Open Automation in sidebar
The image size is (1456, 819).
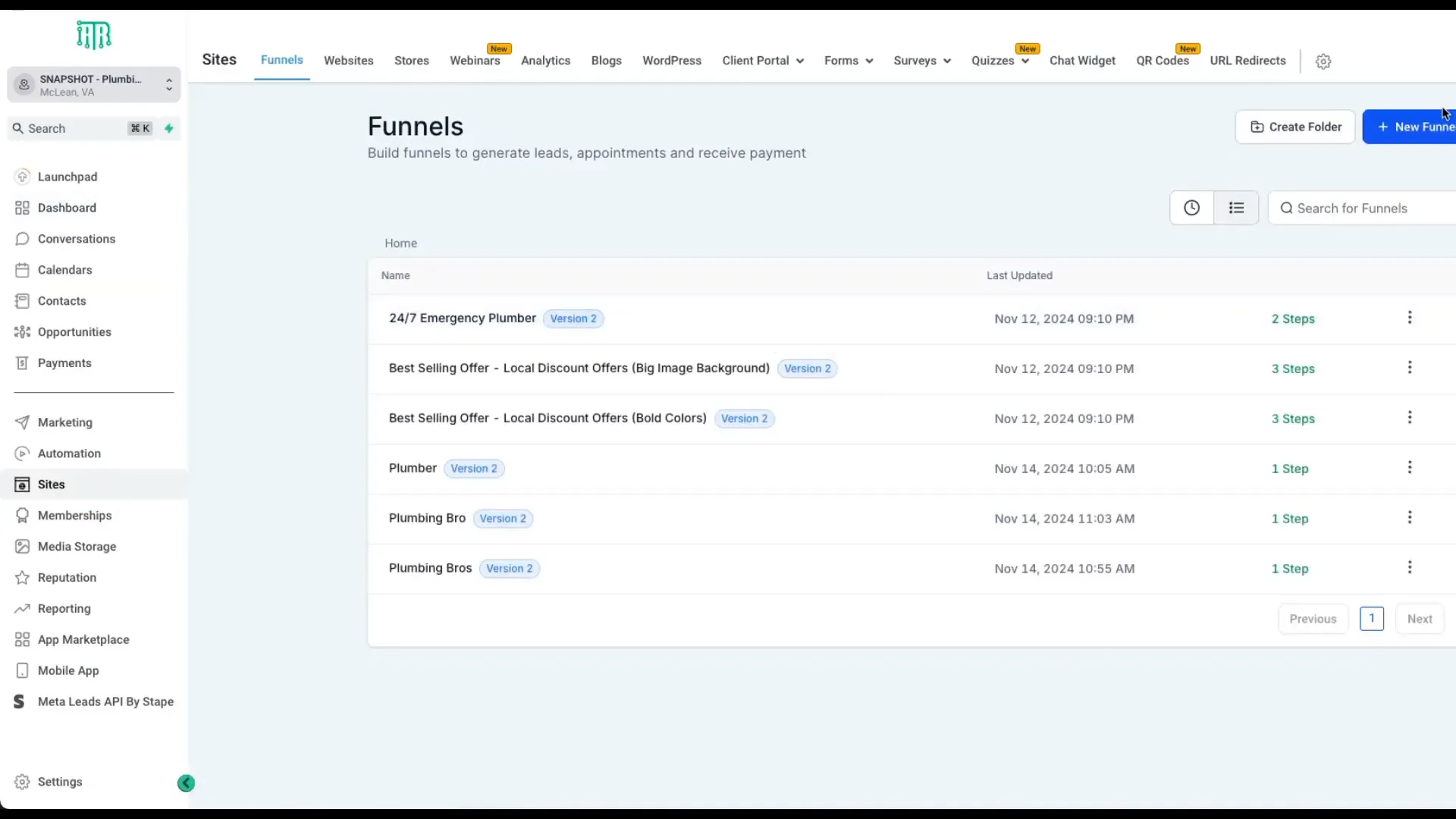point(69,453)
